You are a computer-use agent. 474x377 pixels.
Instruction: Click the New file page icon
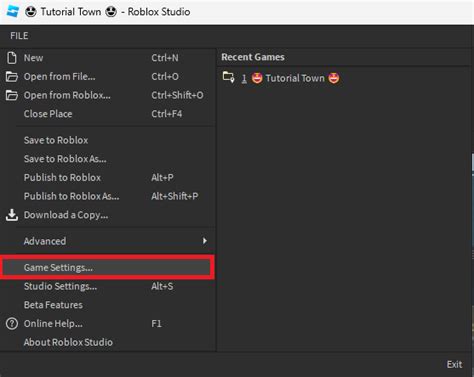tap(12, 58)
